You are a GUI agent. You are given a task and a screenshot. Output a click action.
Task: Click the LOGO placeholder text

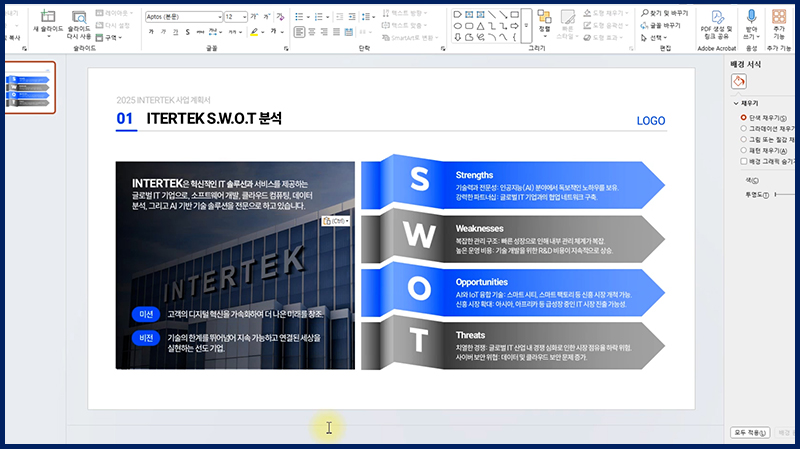tap(651, 121)
